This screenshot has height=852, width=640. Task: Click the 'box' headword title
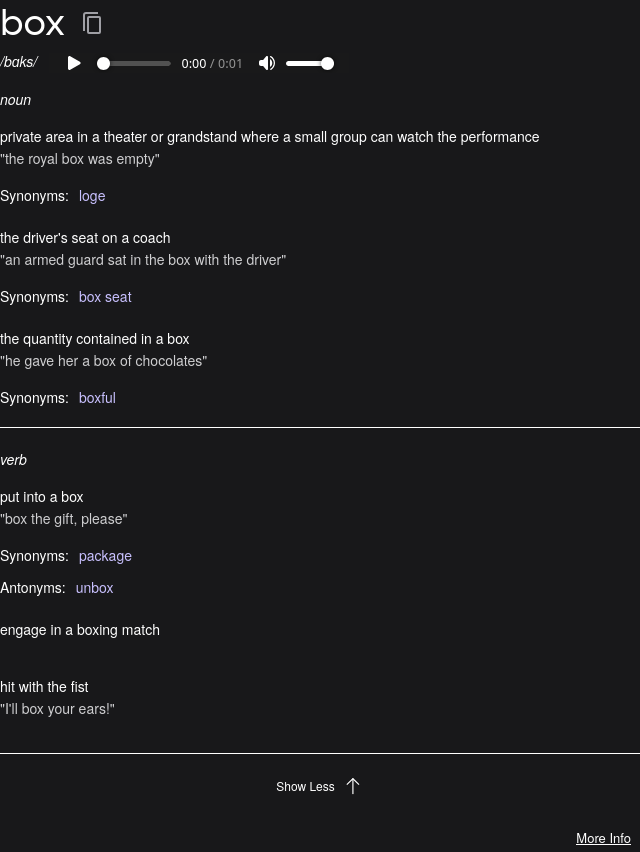point(32,22)
